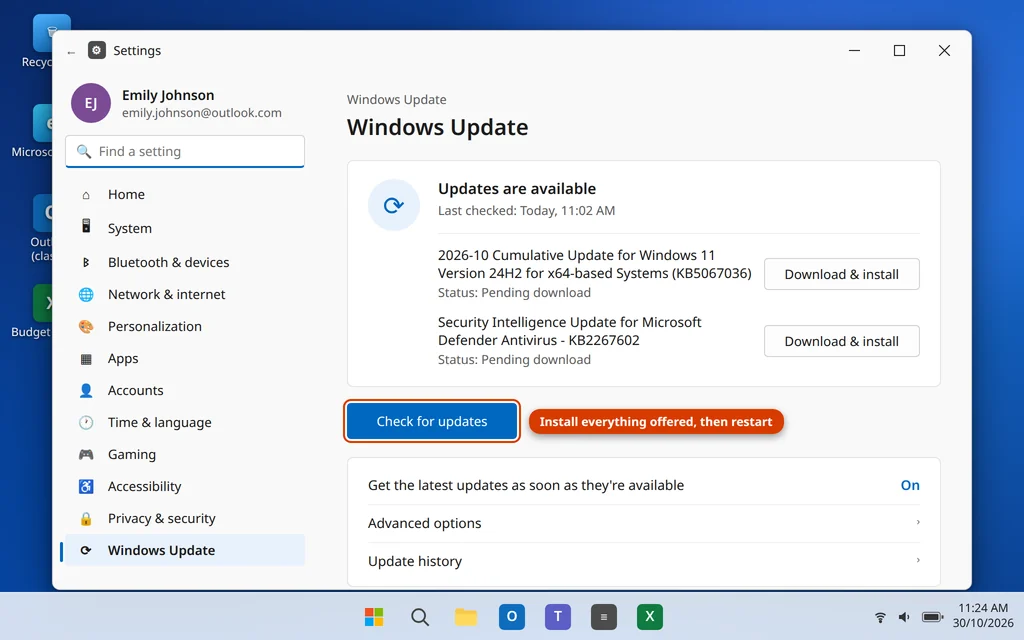Click the Time & language clock icon
Image resolution: width=1024 pixels, height=640 pixels.
(x=86, y=423)
